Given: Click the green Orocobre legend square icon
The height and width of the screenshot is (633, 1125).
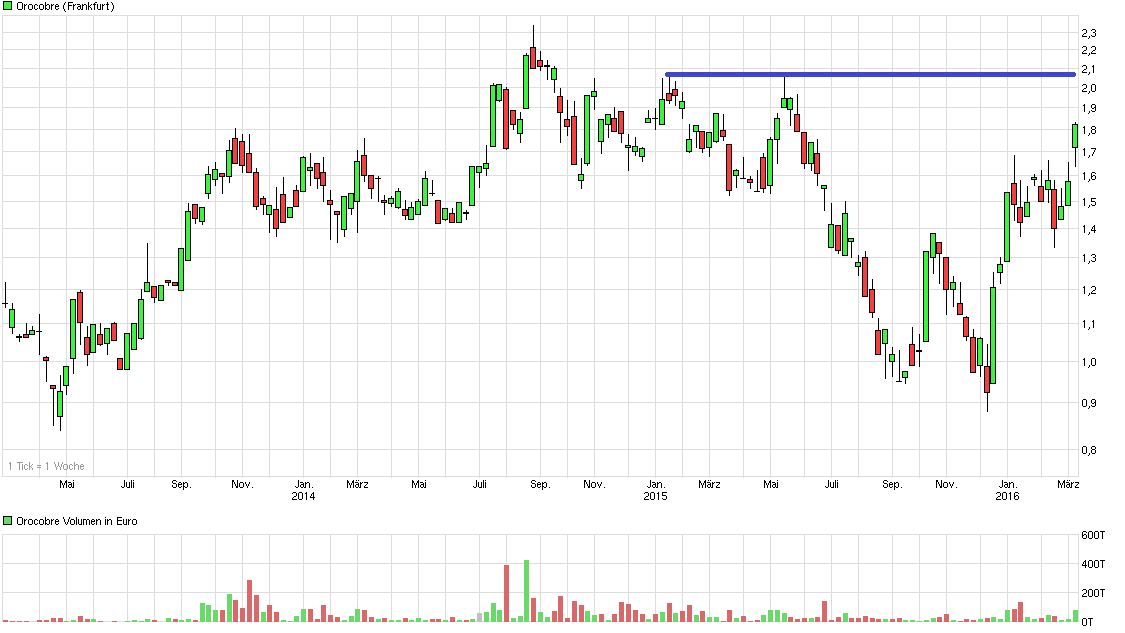Looking at the screenshot, I should (x=7, y=7).
